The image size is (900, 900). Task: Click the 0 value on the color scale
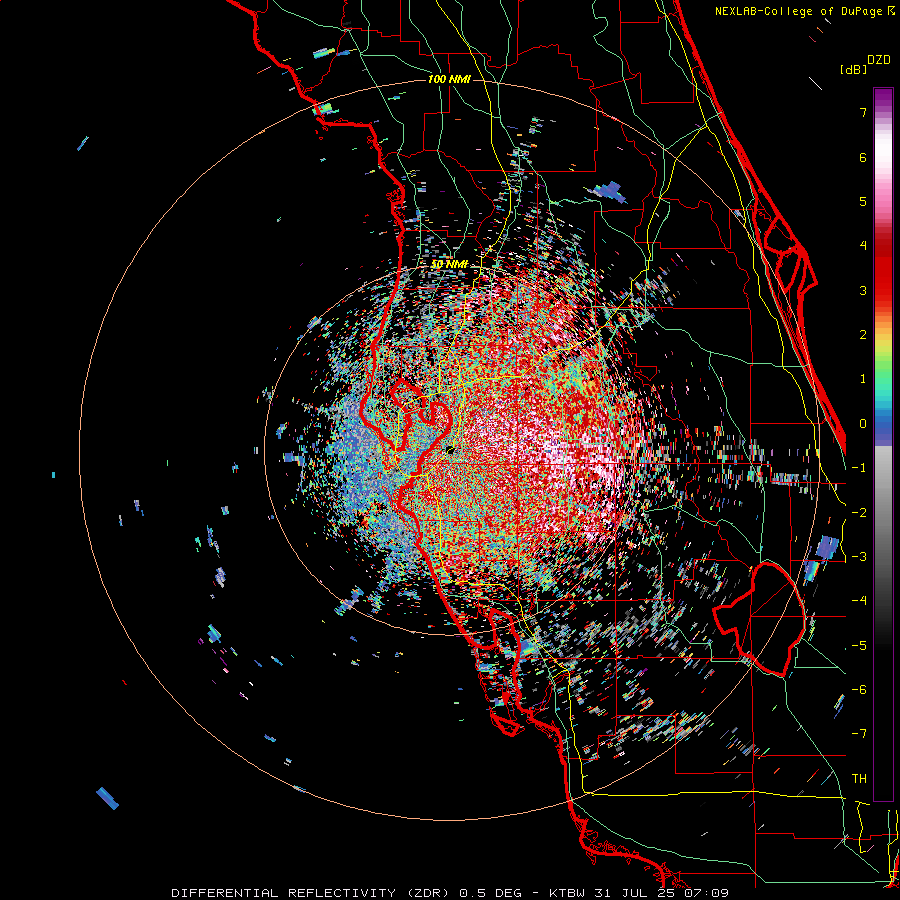[x=863, y=424]
